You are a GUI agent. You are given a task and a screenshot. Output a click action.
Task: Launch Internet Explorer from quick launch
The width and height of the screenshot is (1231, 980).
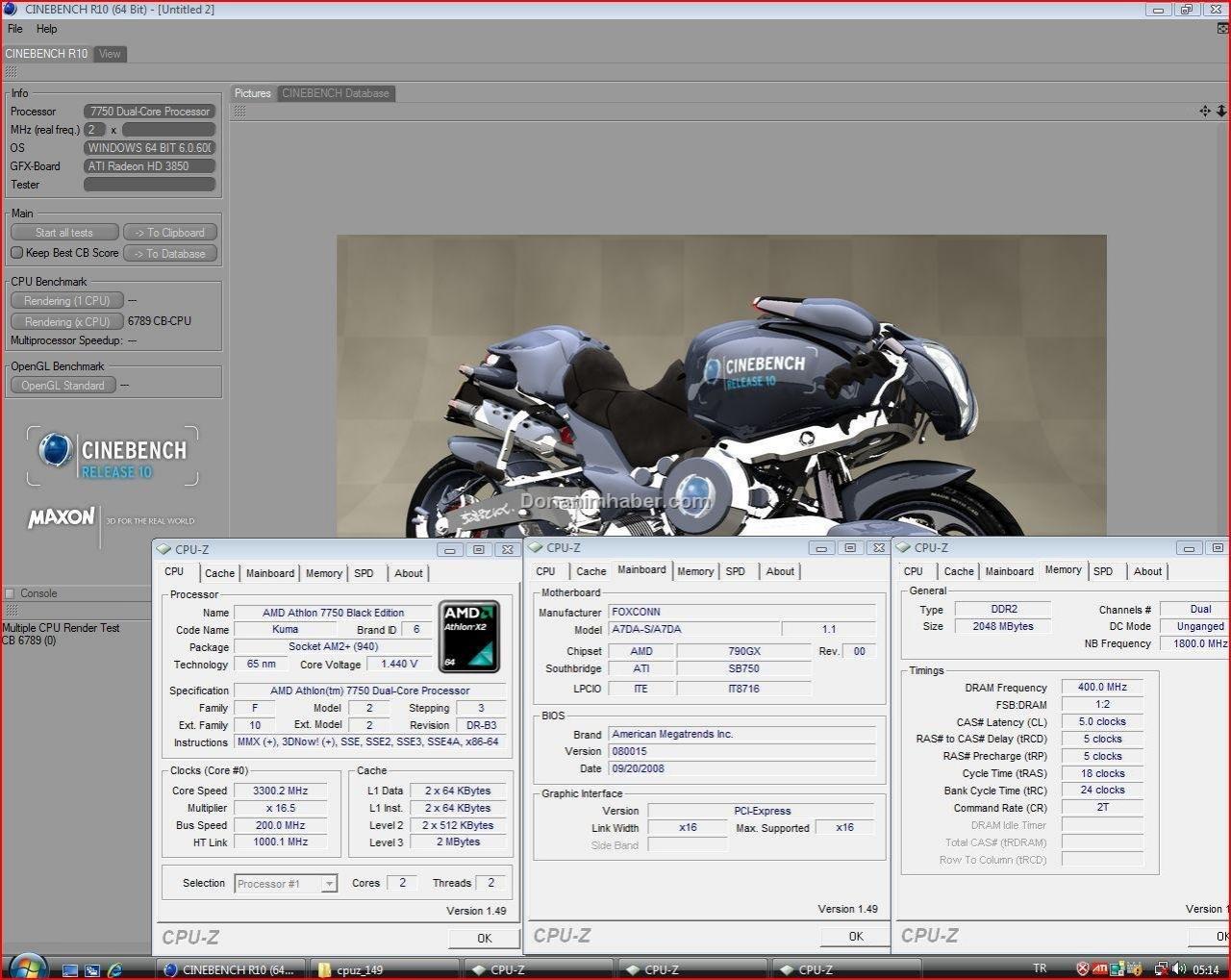[115, 969]
